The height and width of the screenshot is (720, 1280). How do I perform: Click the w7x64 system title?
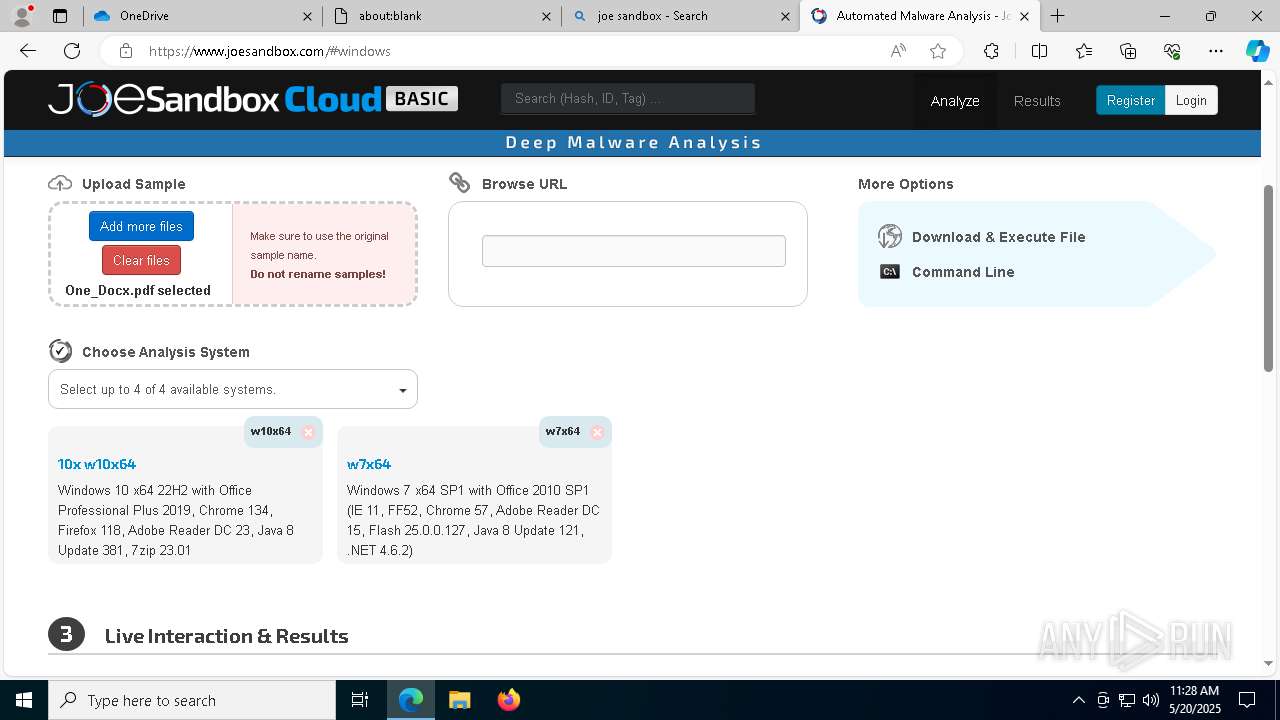(369, 464)
